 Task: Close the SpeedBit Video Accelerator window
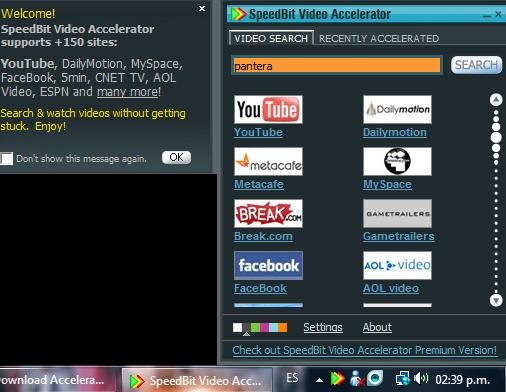pyautogui.click(x=498, y=14)
